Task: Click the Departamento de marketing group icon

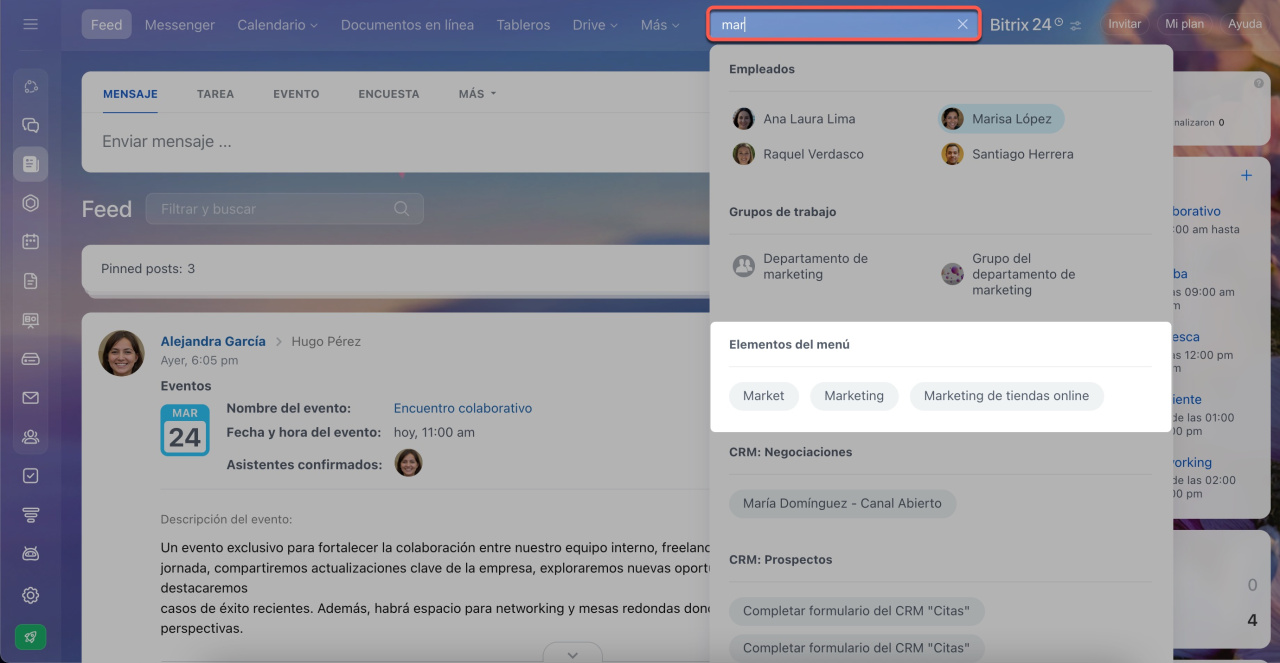Action: [743, 266]
